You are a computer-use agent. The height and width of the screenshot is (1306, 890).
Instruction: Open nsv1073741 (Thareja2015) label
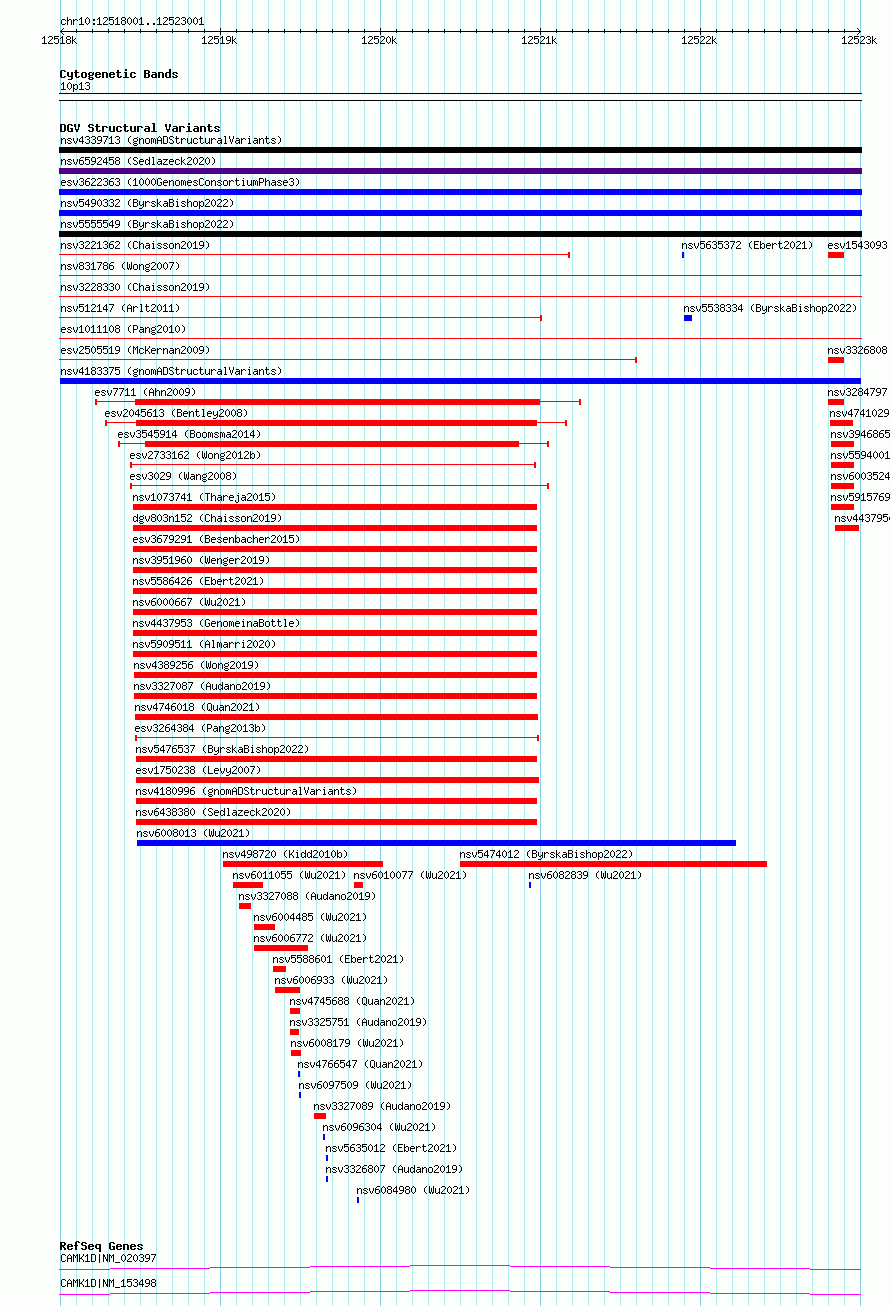[204, 497]
